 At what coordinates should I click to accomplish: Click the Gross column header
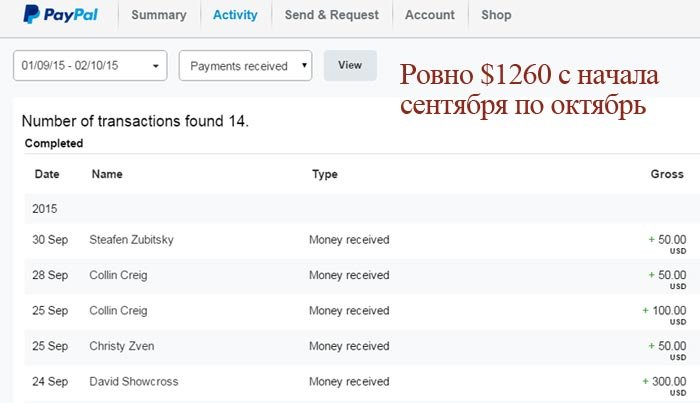(667, 174)
